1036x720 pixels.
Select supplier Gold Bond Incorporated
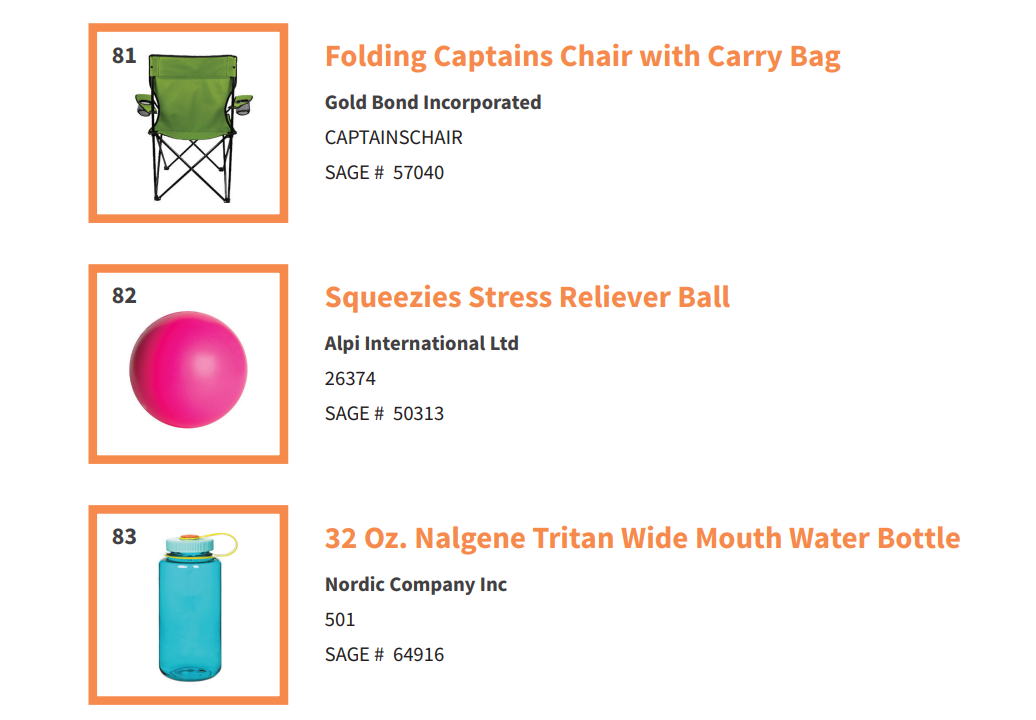point(433,102)
